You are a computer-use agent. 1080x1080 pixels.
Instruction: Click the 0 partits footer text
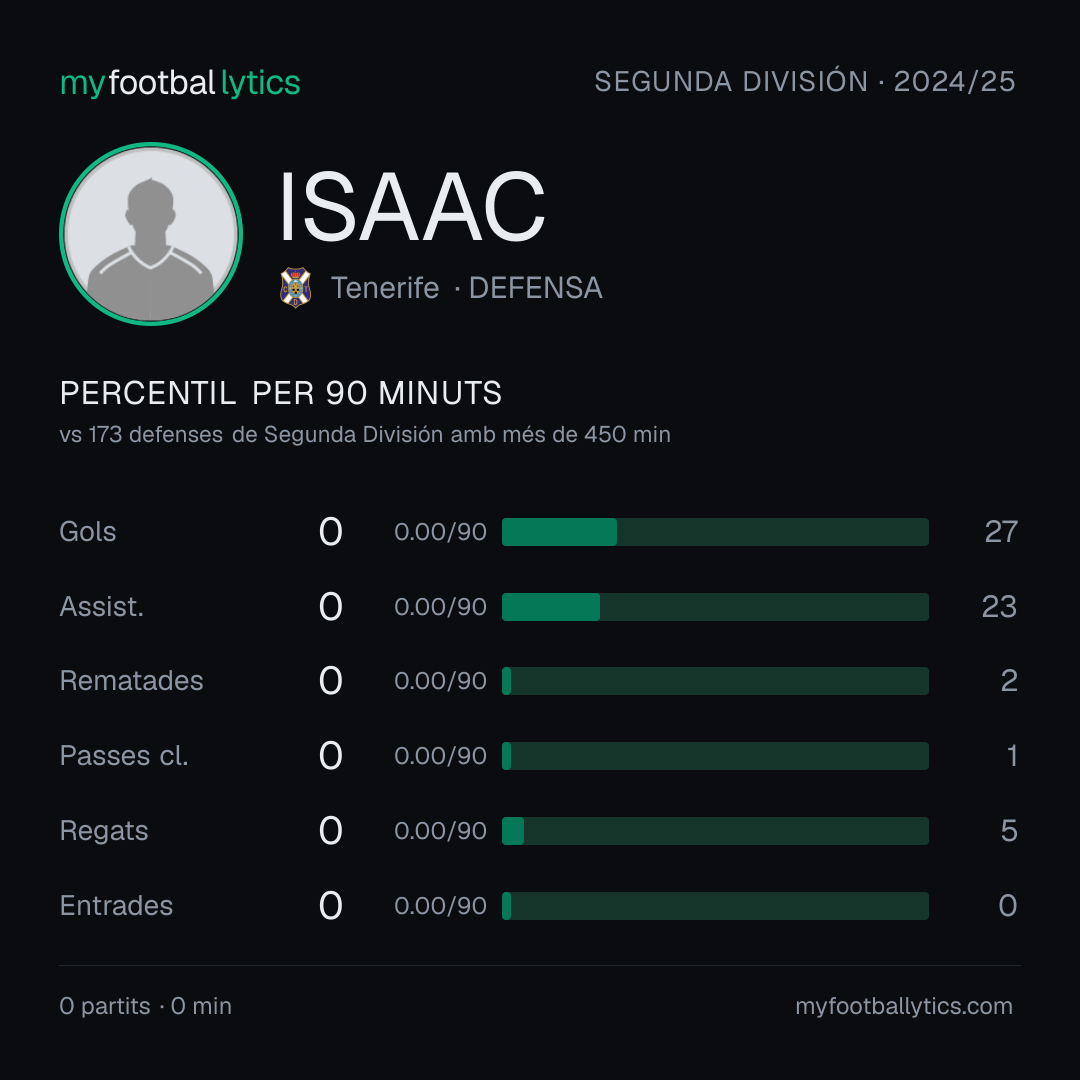click(x=105, y=1006)
